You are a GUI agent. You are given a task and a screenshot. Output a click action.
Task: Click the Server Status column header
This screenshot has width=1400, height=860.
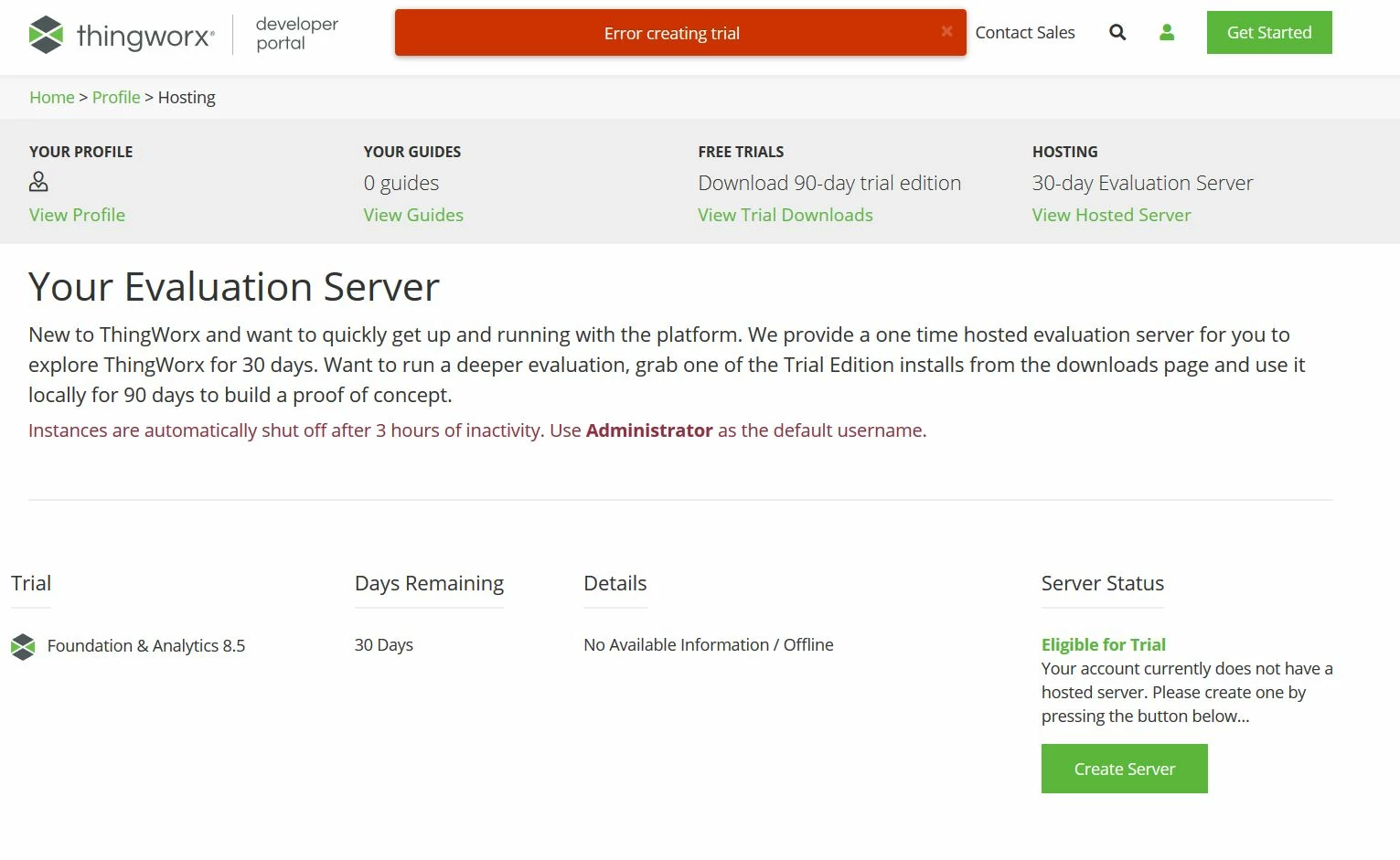(x=1103, y=583)
